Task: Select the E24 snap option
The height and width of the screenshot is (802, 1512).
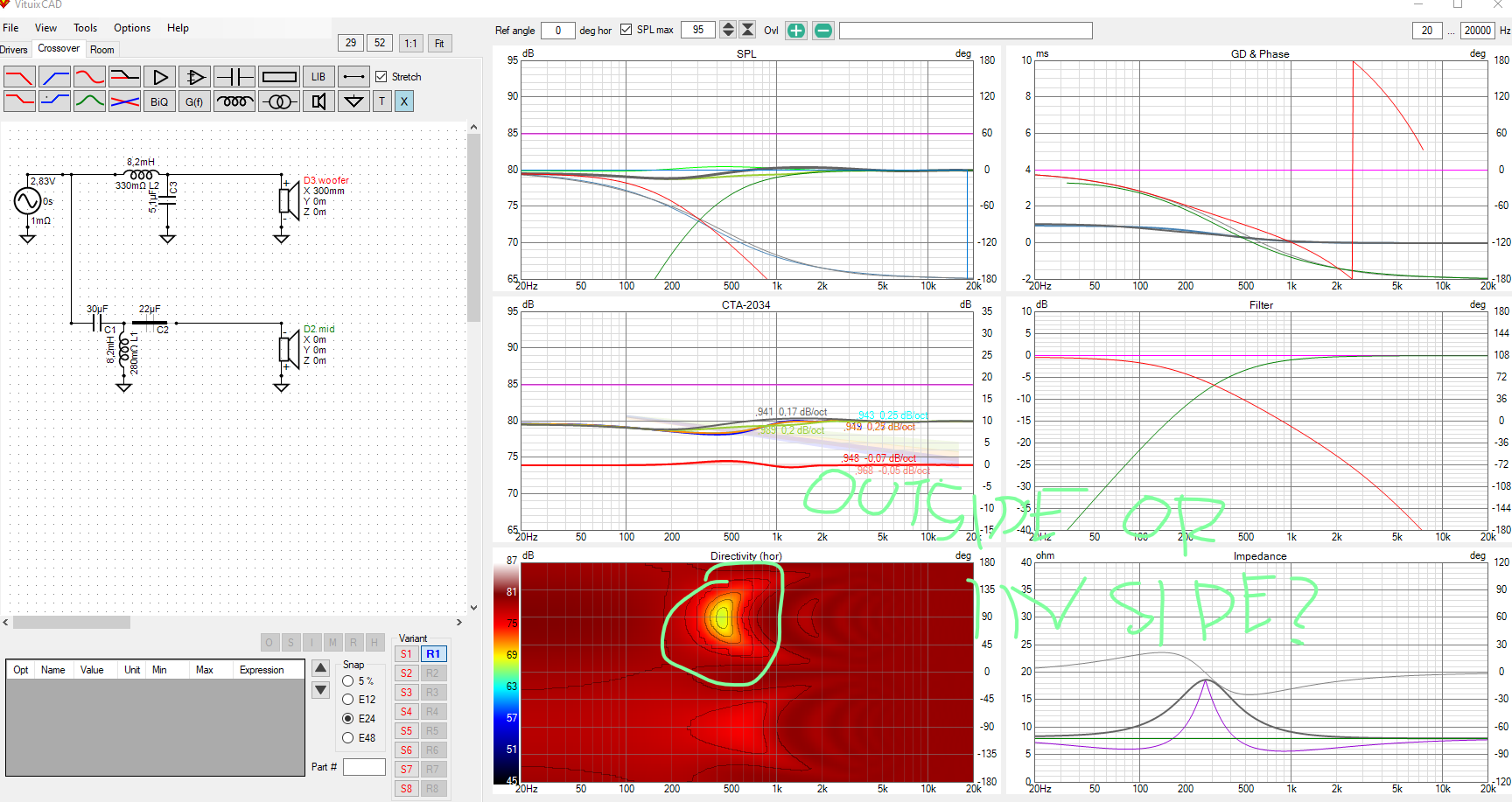Action: point(347,718)
